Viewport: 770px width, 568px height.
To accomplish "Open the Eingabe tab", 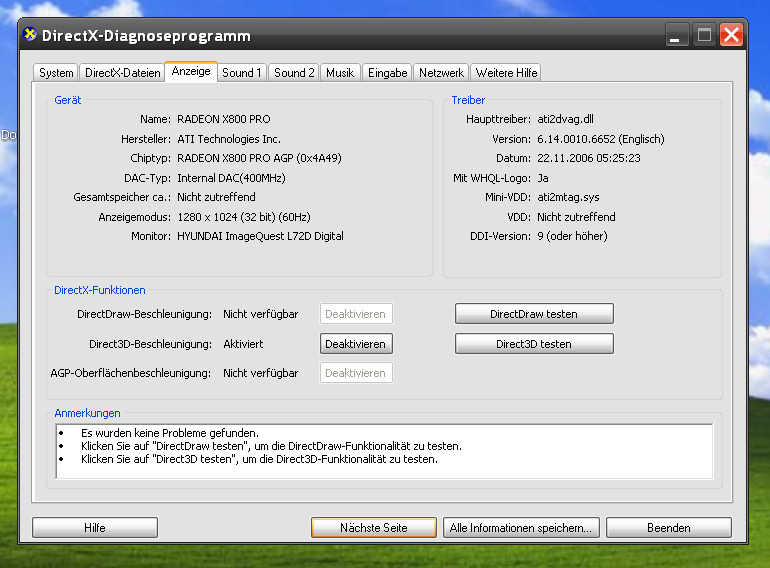I will click(387, 73).
